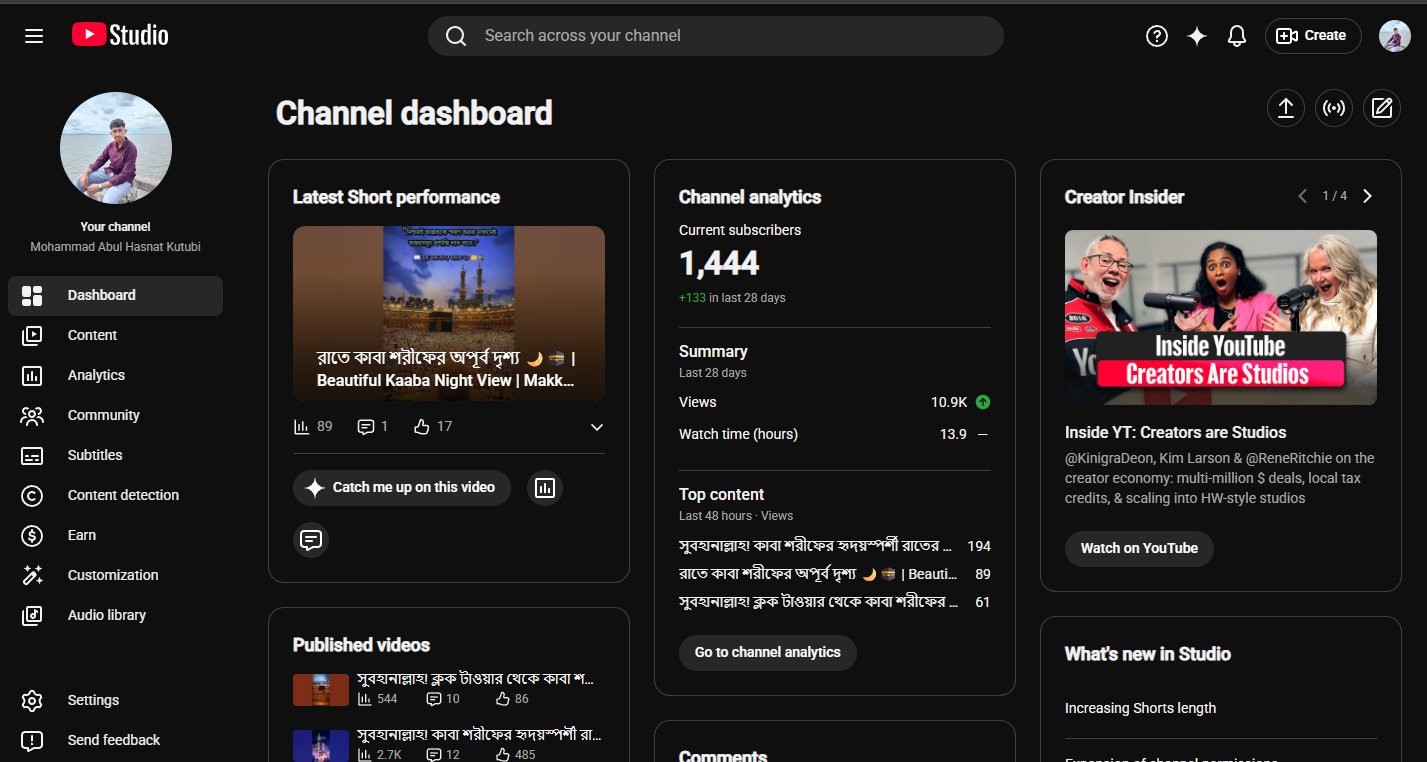Click the channel profile picture in sidebar

[x=116, y=148]
